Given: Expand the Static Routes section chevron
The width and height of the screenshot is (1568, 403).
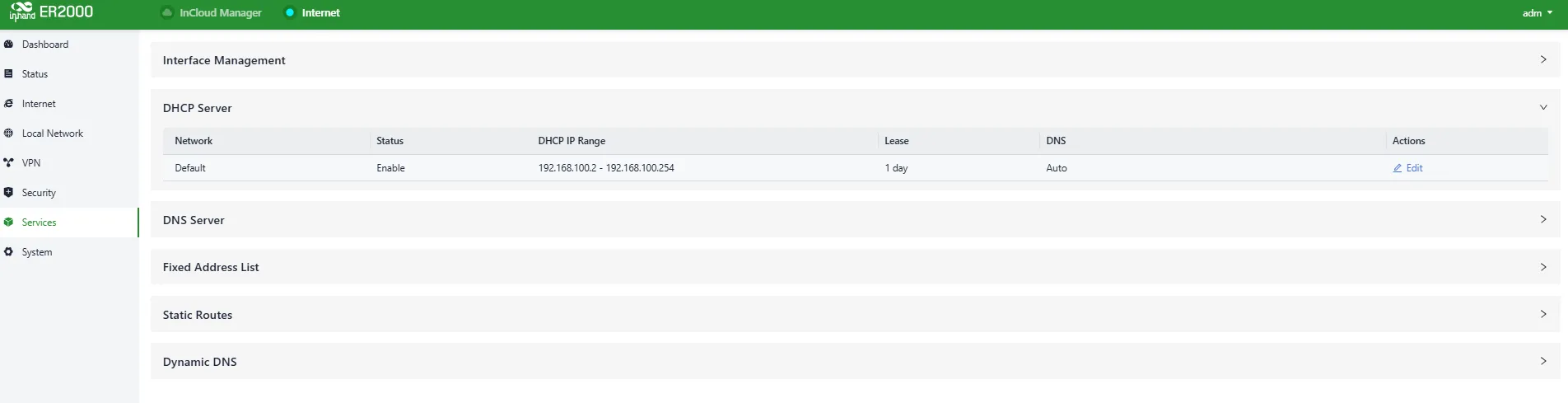Looking at the screenshot, I should (1543, 314).
